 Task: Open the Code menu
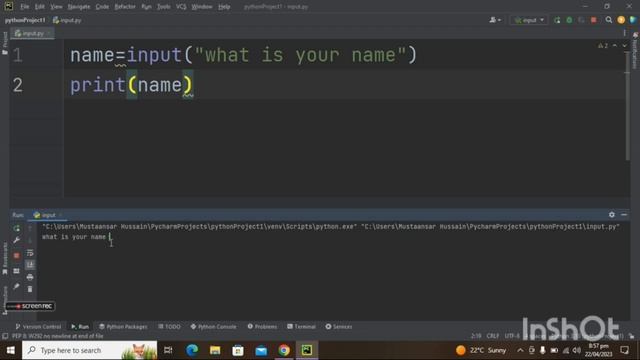102,7
